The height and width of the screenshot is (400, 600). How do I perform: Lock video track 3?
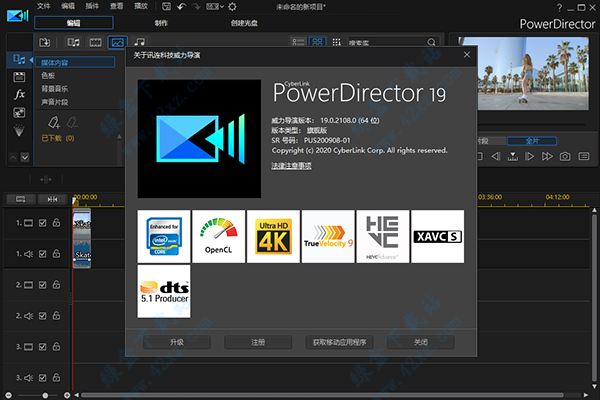pyautogui.click(x=56, y=346)
